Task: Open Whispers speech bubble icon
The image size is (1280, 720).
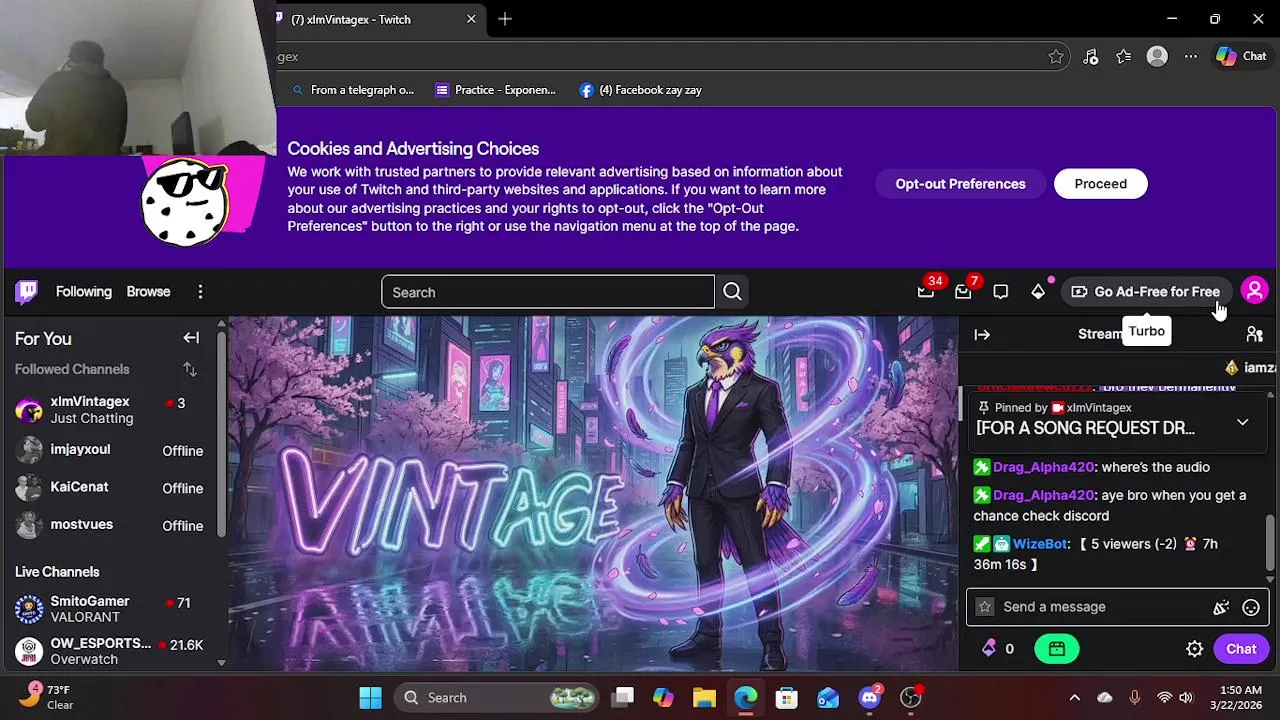Action: point(1001,292)
